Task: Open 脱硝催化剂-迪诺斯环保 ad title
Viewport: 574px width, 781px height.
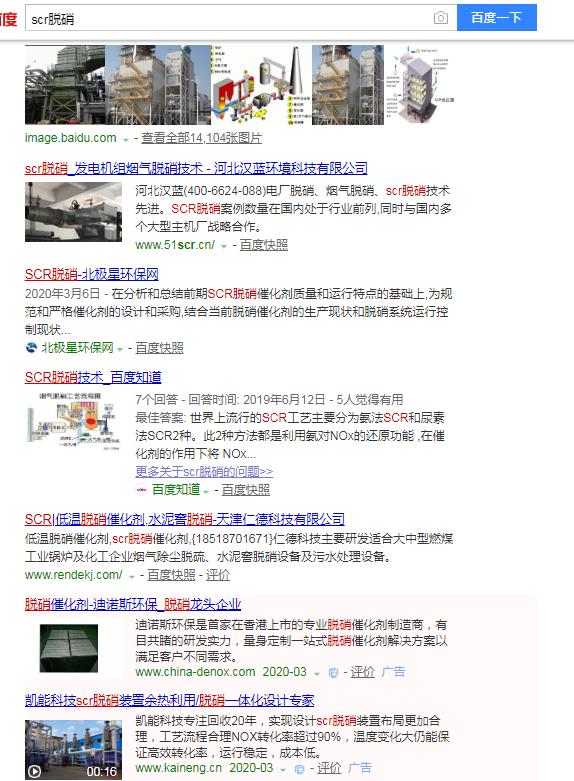Action: [x=133, y=604]
